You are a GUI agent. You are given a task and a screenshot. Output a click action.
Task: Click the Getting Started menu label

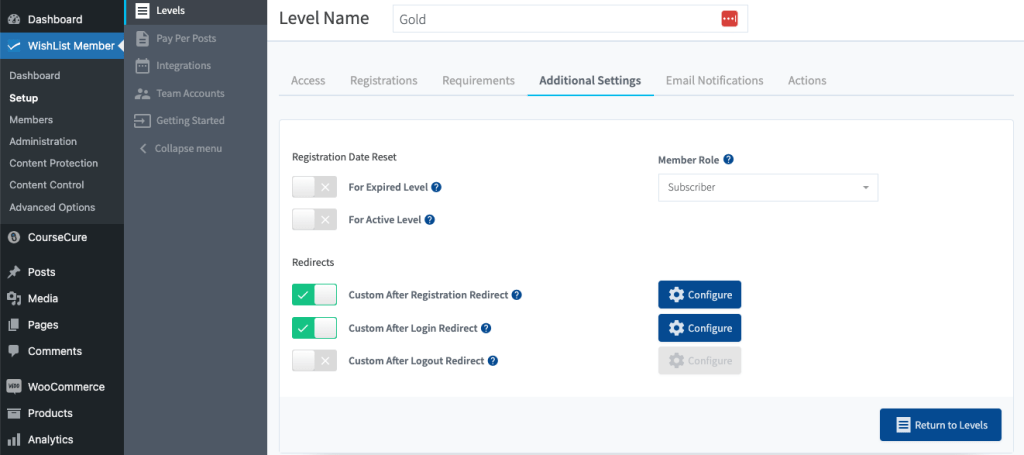click(190, 121)
